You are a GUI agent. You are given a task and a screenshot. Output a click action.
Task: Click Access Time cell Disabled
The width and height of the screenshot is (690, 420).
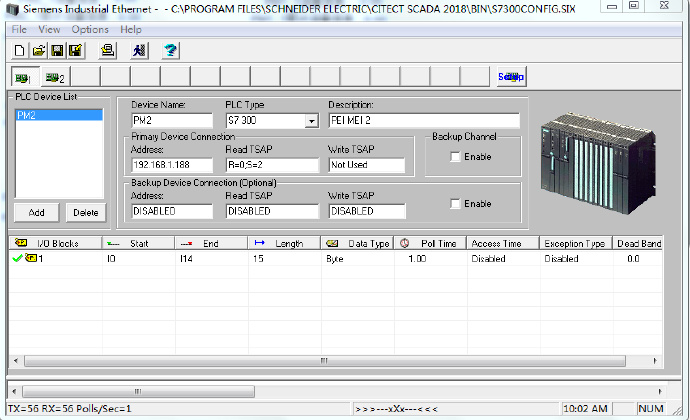(x=488, y=258)
